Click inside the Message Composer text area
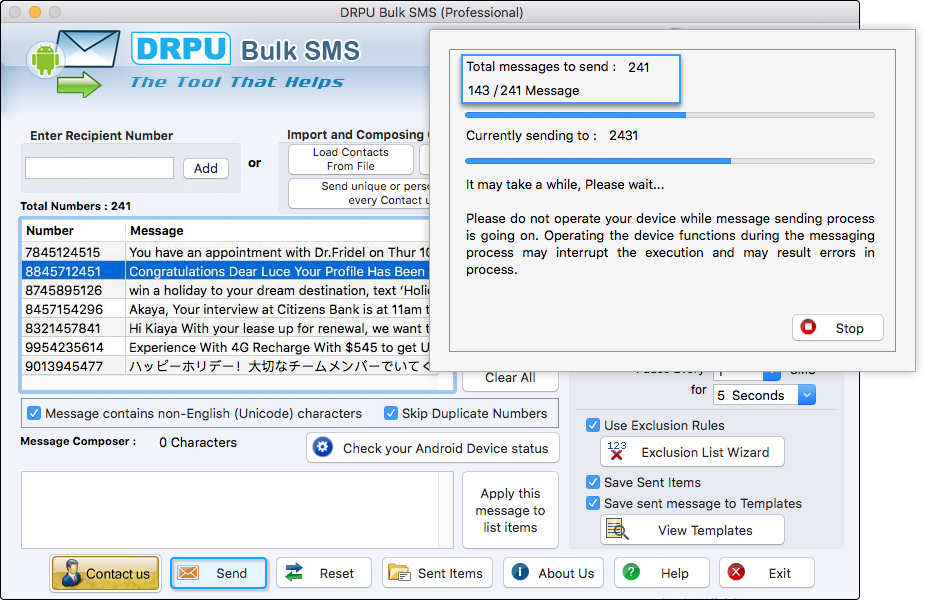The image size is (940, 600). [230, 510]
